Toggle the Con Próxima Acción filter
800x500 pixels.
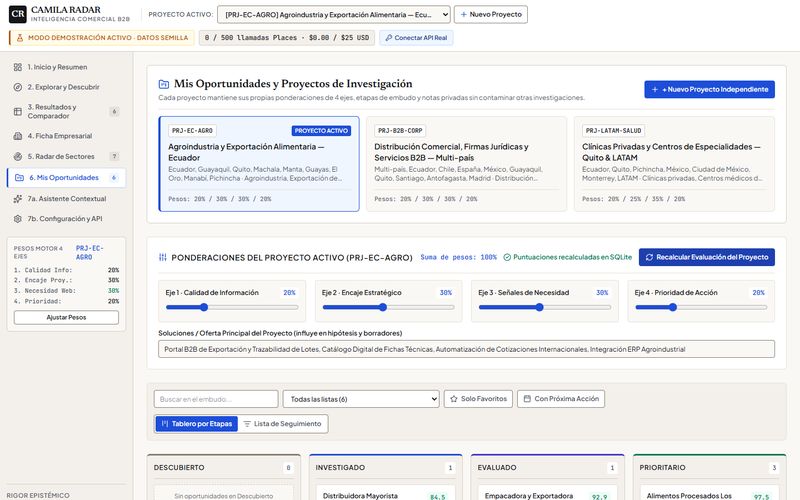(x=561, y=399)
